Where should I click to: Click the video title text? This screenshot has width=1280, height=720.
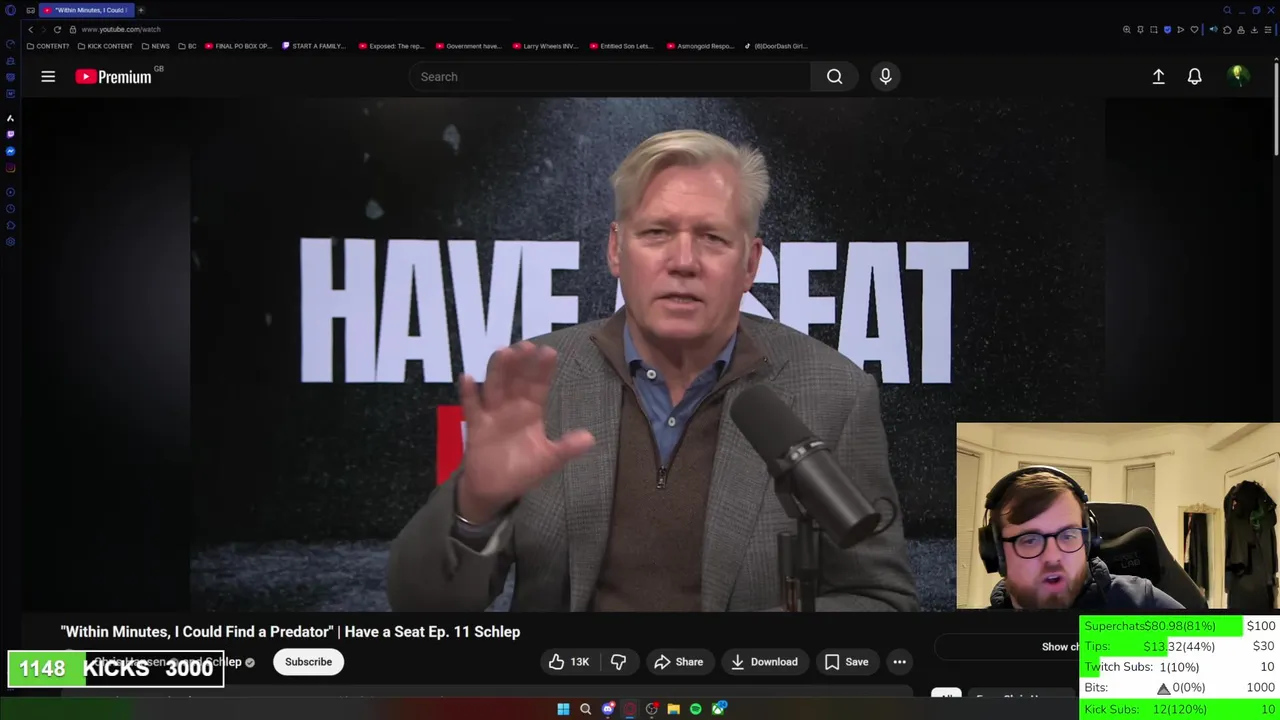[290, 631]
